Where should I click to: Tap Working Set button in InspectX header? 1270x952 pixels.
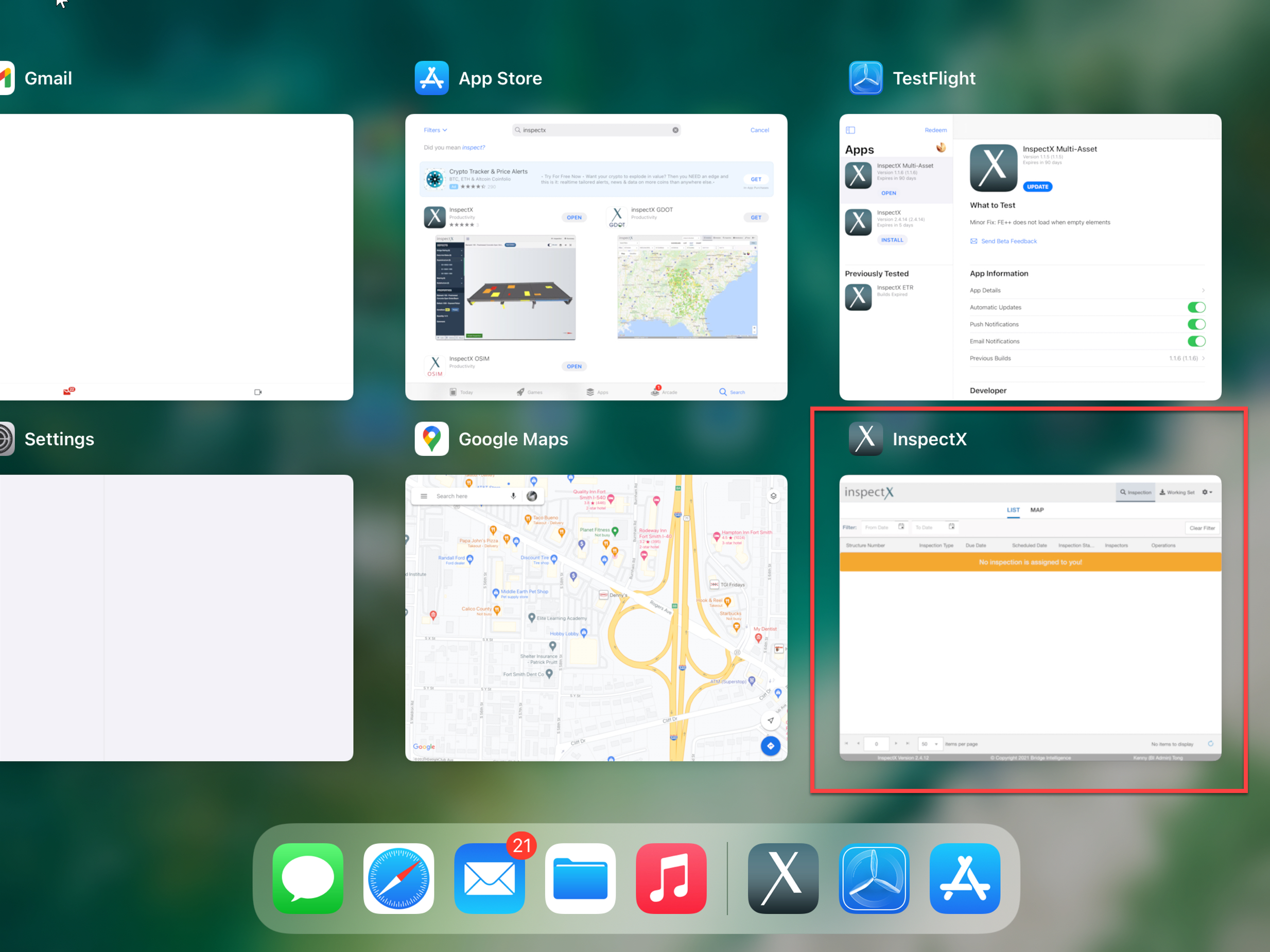point(1177,492)
